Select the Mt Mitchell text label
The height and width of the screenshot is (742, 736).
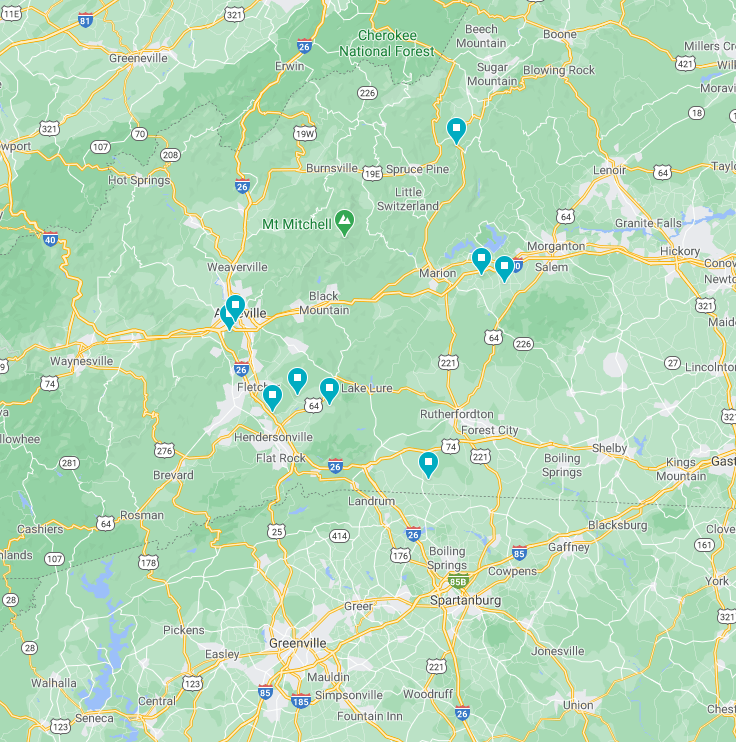click(297, 224)
